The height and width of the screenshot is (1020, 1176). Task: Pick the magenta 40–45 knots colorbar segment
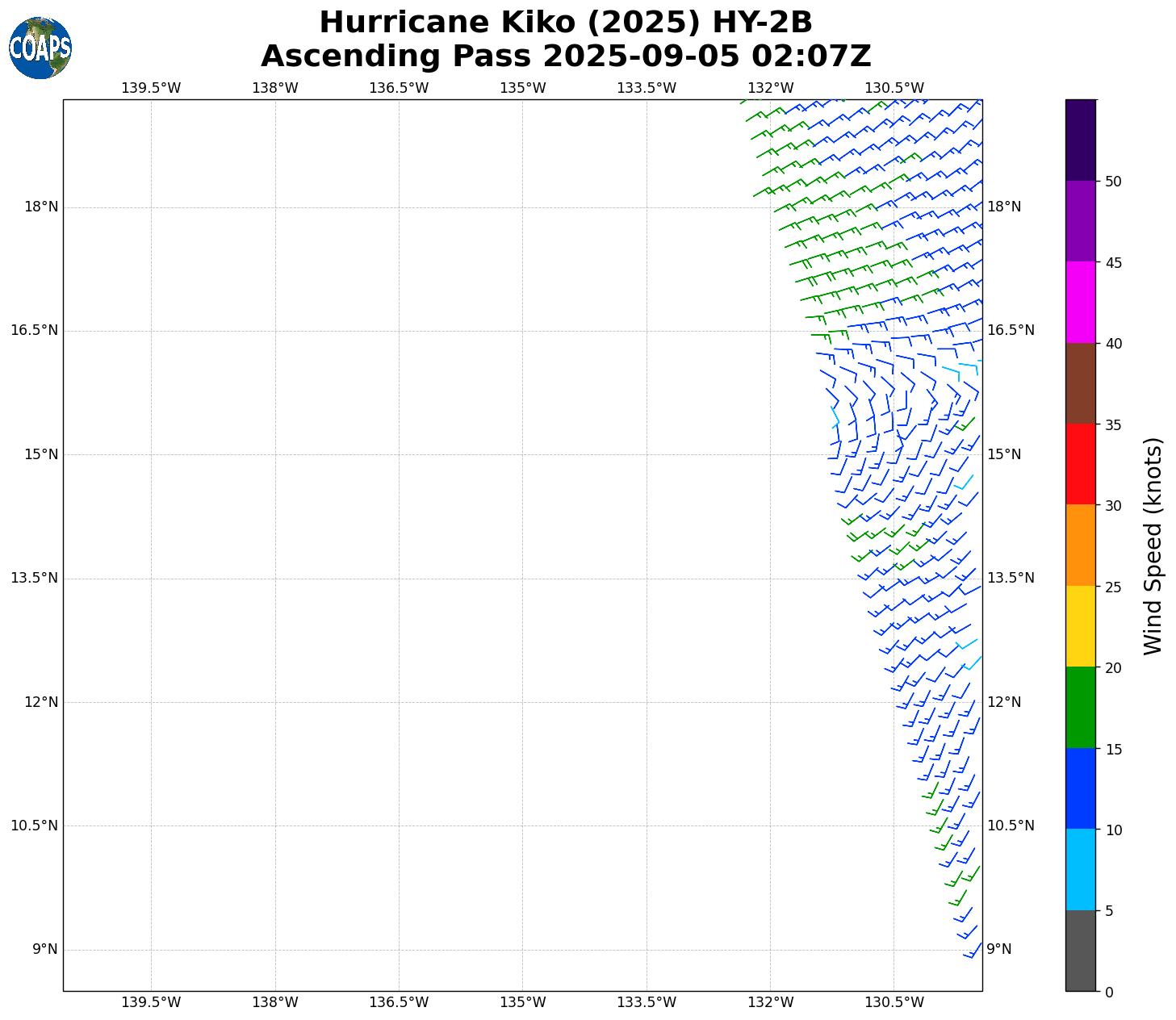[x=1080, y=302]
